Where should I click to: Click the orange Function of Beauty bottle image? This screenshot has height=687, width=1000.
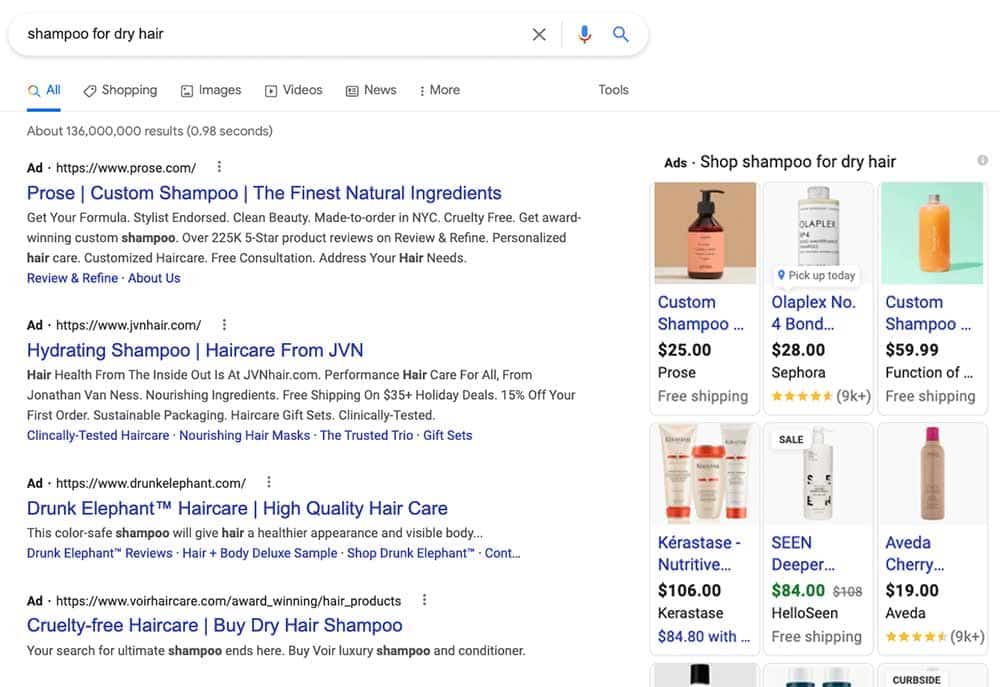tap(932, 233)
